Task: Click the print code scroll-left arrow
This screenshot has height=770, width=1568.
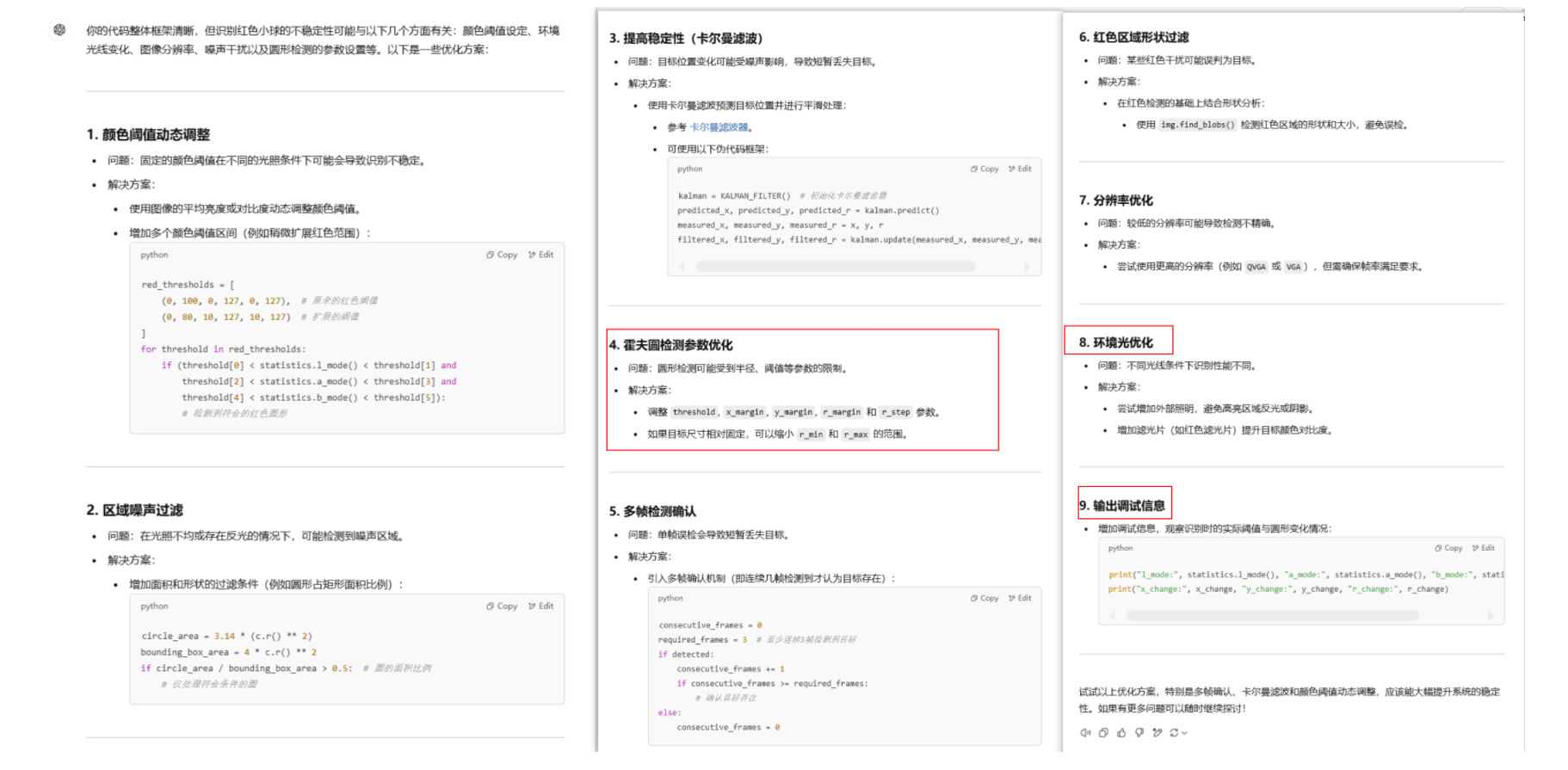Action: (x=1113, y=616)
